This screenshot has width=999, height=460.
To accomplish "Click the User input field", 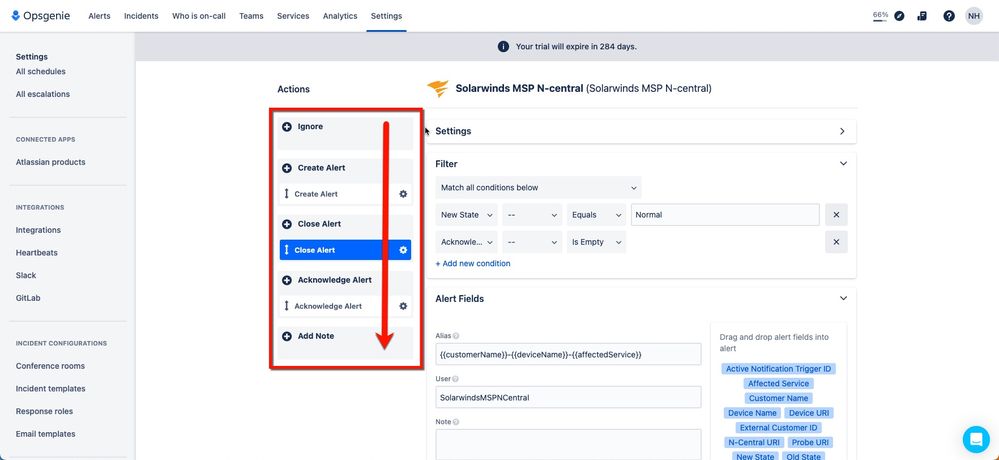I will [568, 398].
